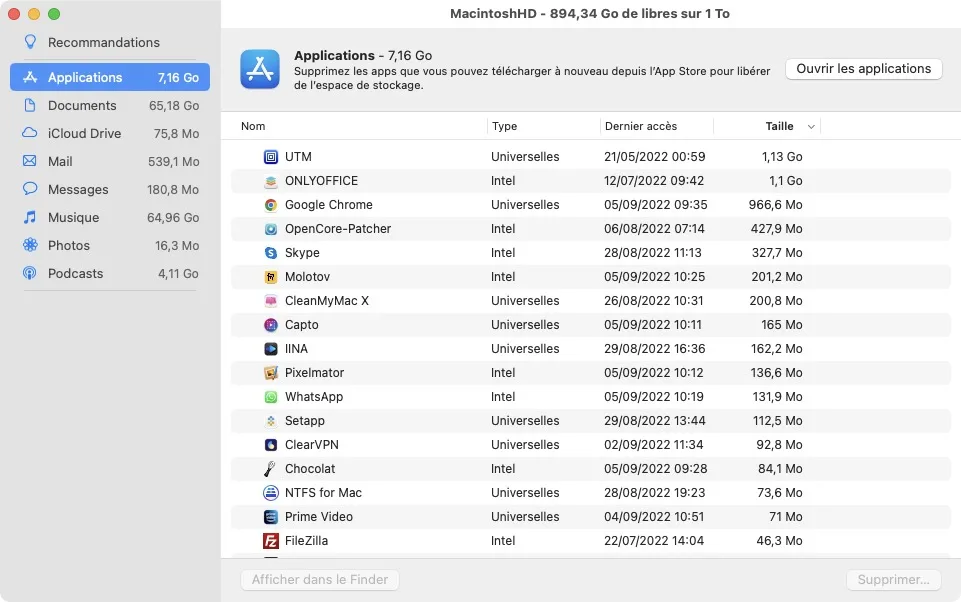Click the large App Store icon in header

click(260, 69)
